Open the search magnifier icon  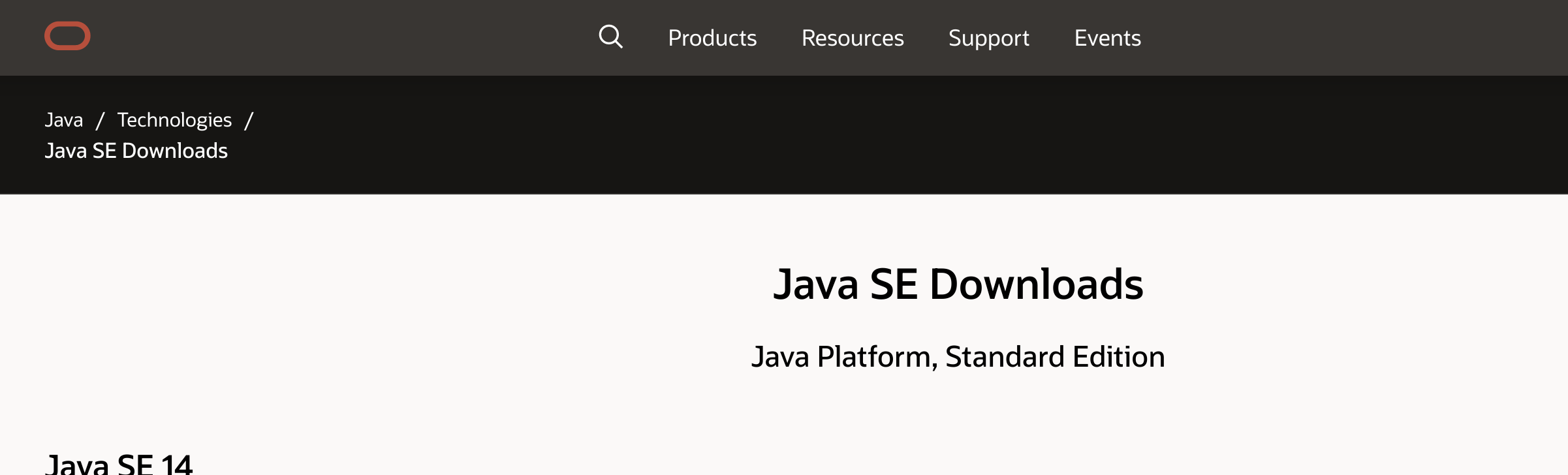tap(610, 37)
